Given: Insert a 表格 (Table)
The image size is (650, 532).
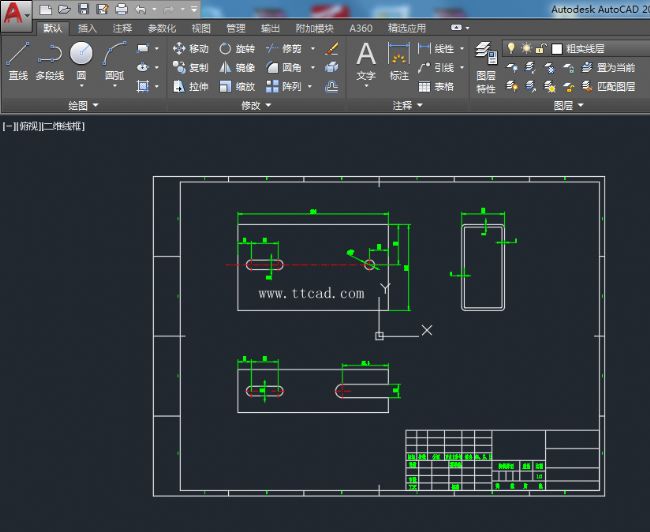Looking at the screenshot, I should pyautogui.click(x=436, y=86).
